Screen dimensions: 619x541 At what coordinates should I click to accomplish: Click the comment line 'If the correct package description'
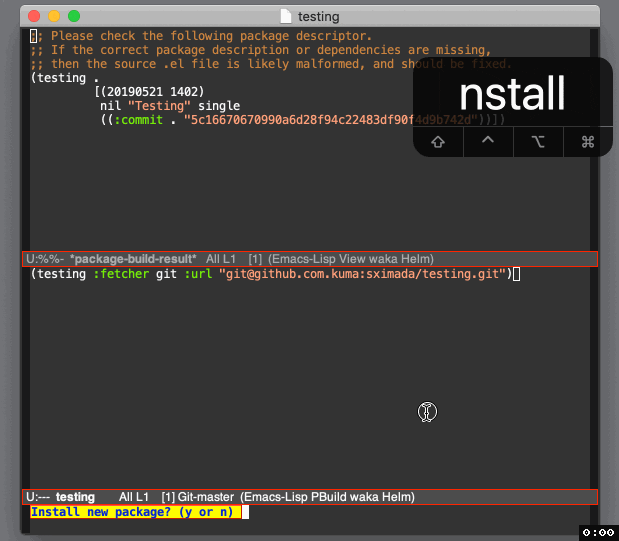tap(261, 50)
